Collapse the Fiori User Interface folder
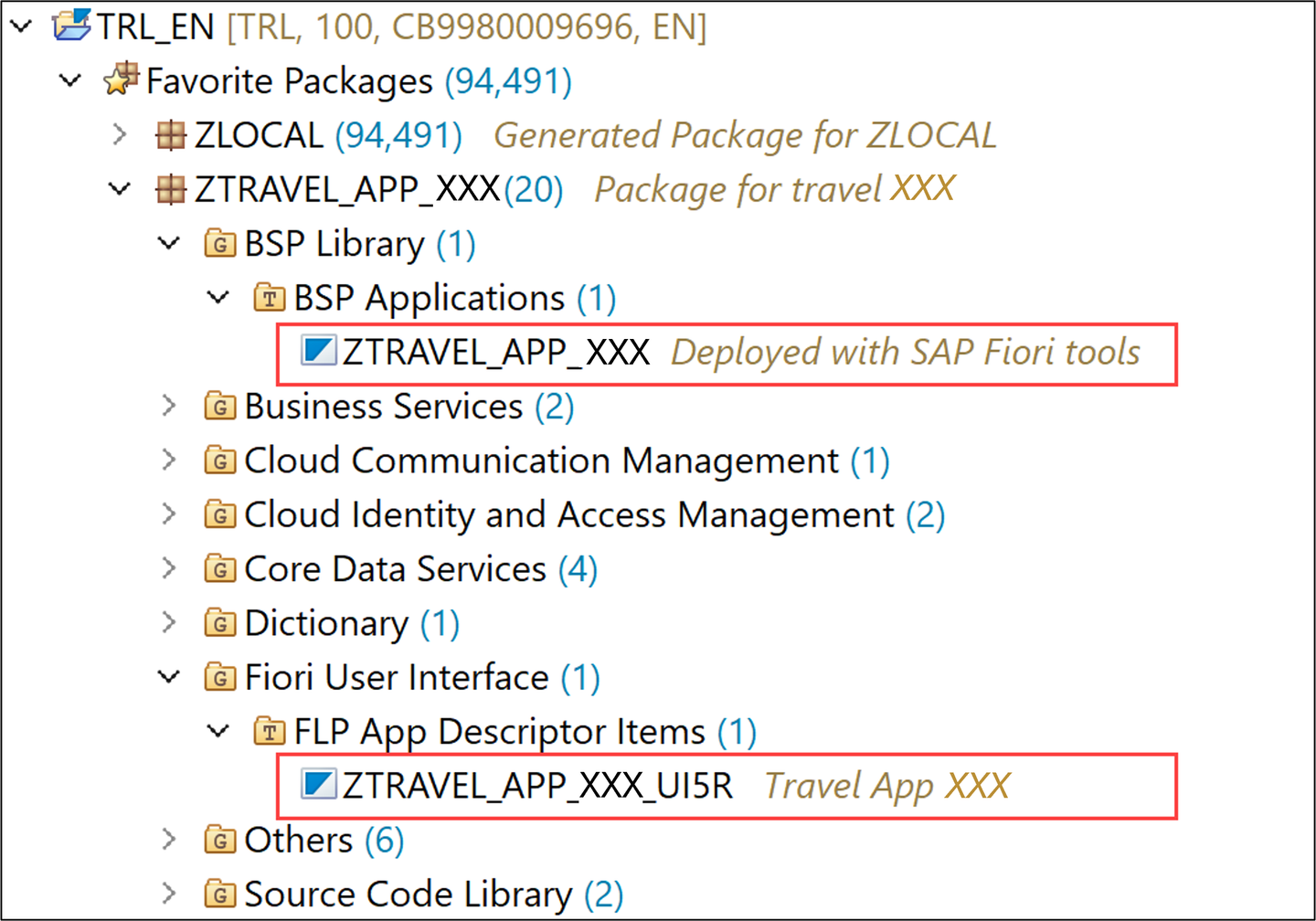Viewport: 1316px width, 921px height. [169, 677]
